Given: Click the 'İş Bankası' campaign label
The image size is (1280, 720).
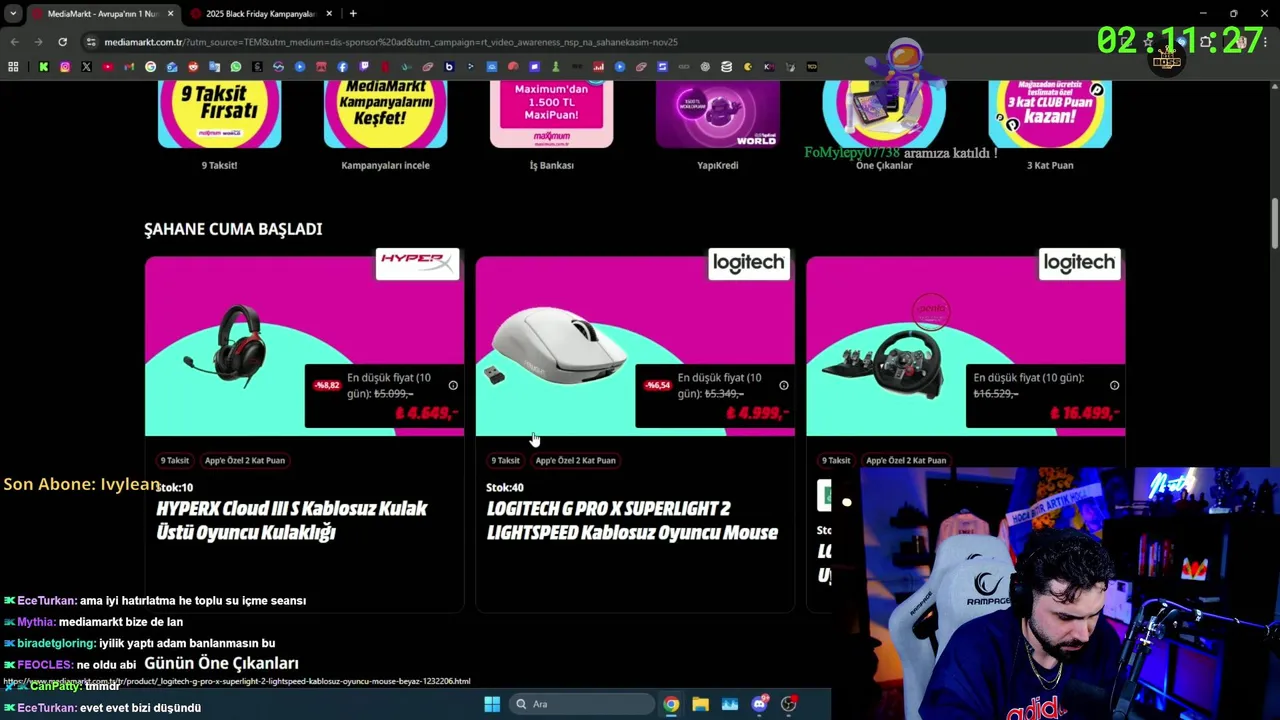Looking at the screenshot, I should coord(551,165).
